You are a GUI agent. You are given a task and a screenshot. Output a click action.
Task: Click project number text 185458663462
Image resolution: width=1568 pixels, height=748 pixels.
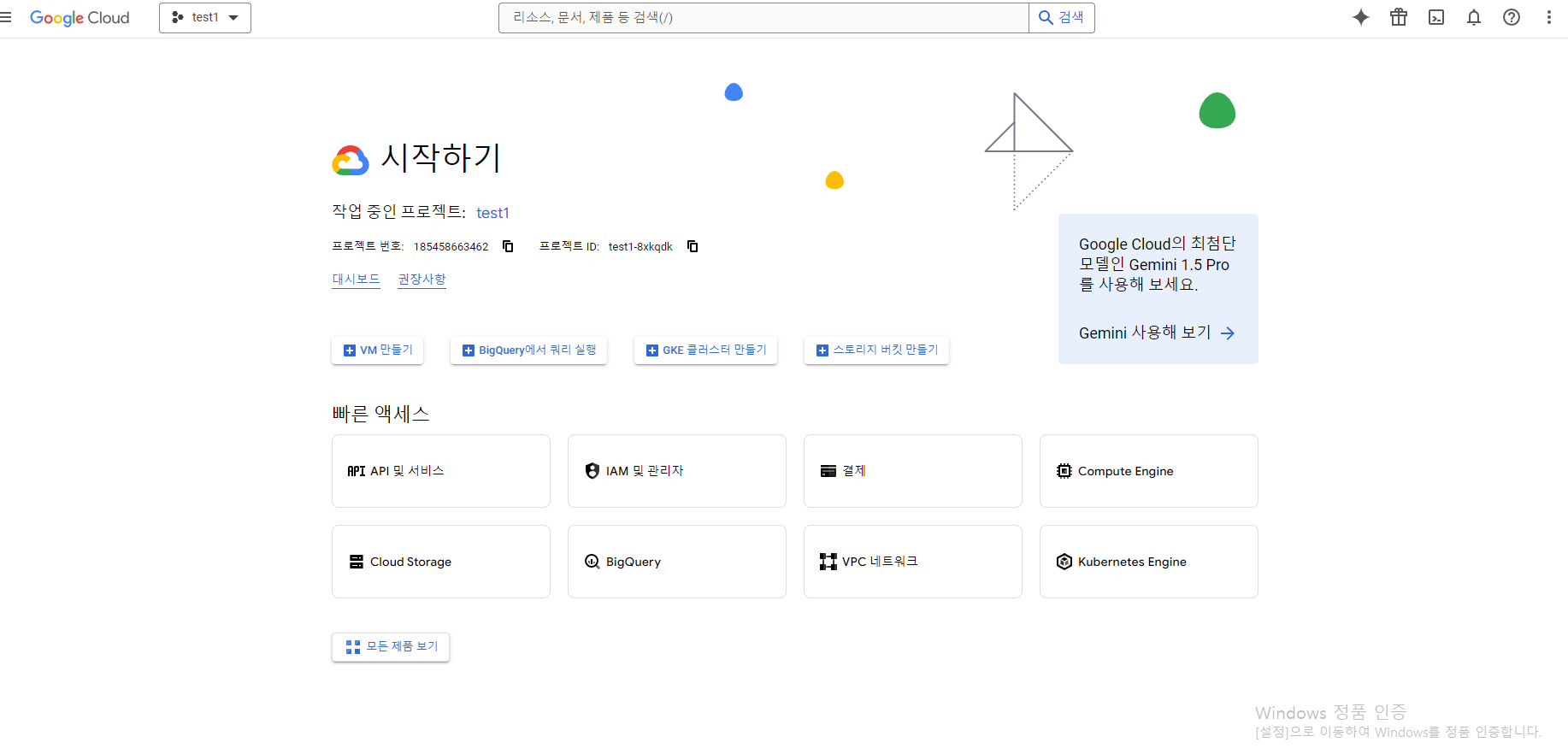[x=451, y=247]
